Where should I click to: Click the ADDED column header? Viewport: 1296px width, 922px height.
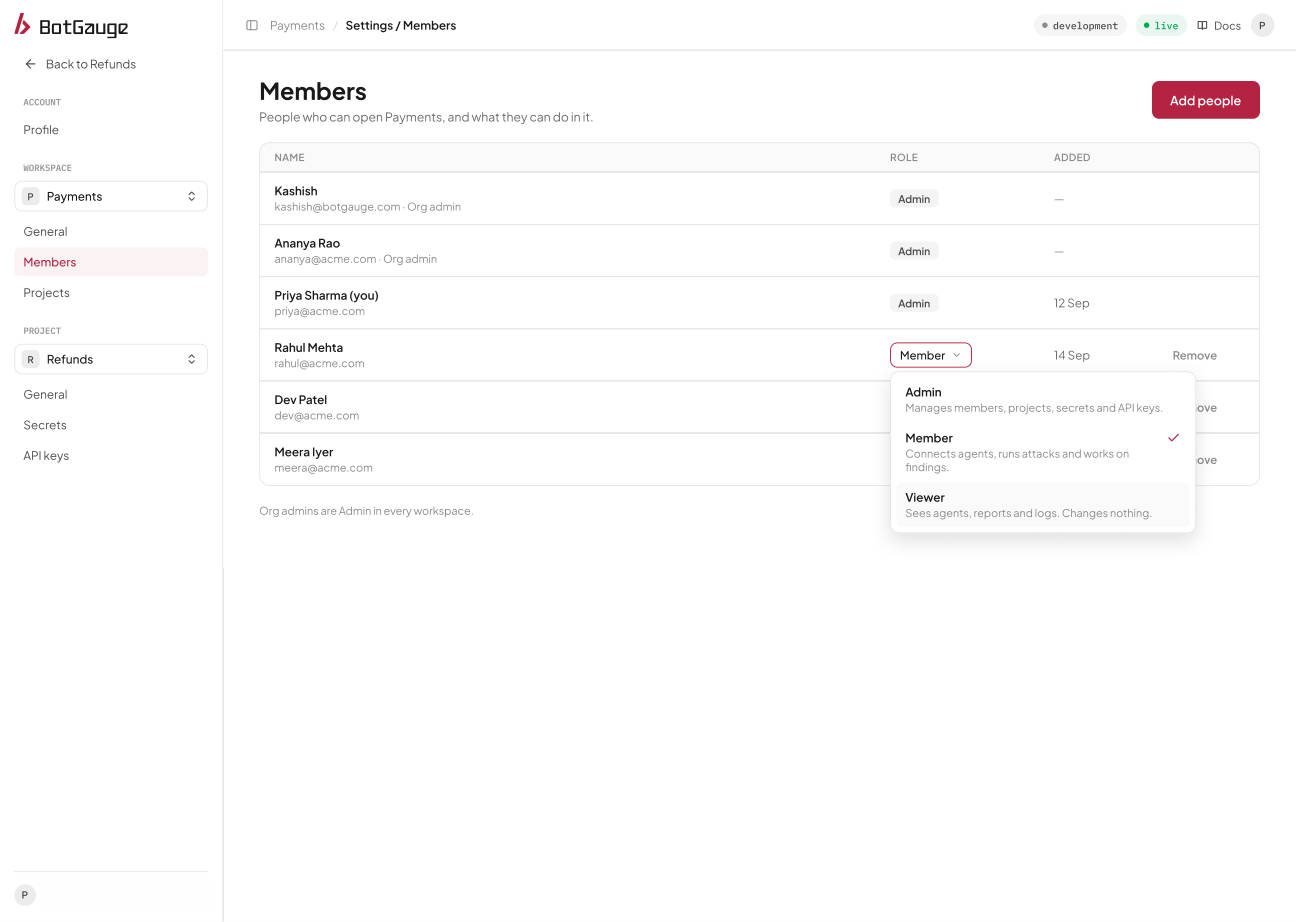pos(1071,157)
